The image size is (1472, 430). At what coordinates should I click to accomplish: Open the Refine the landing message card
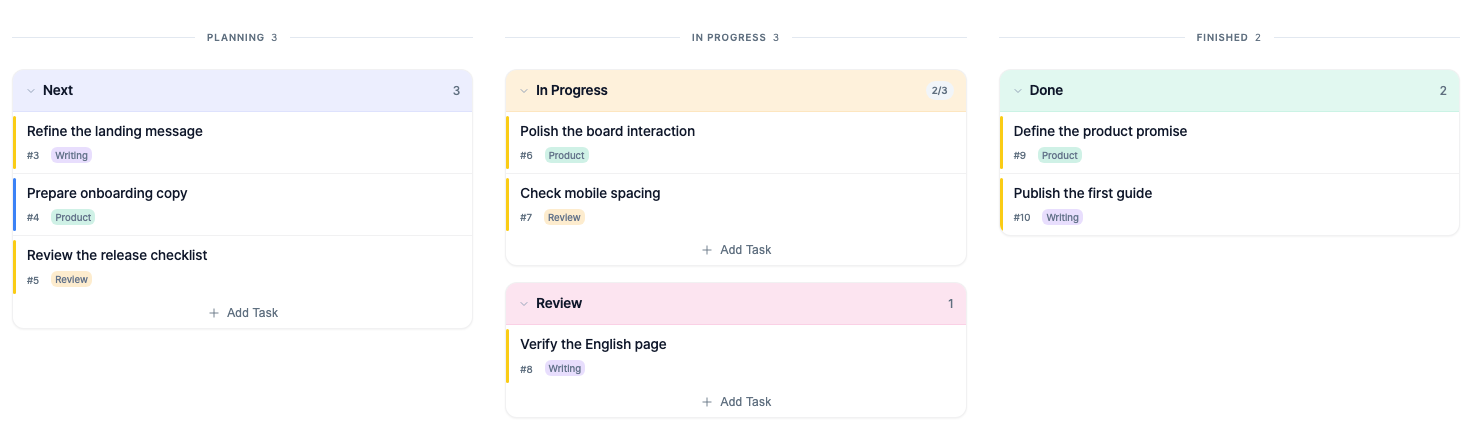tap(243, 142)
